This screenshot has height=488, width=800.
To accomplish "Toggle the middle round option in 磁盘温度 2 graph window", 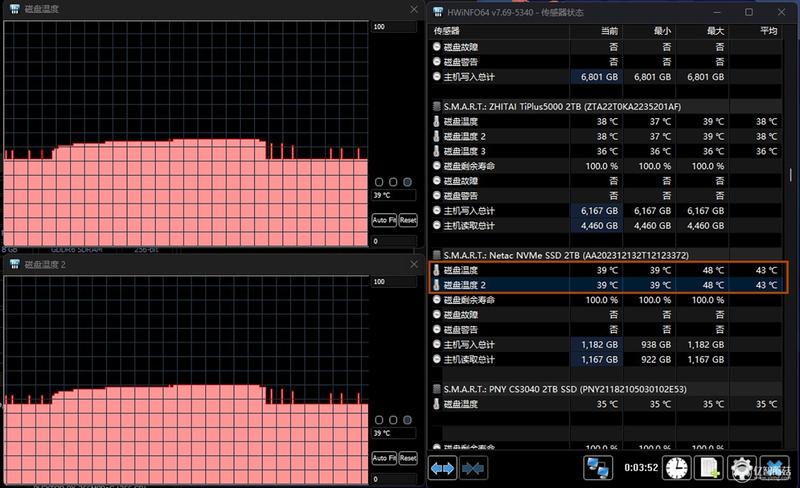I will click(393, 420).
